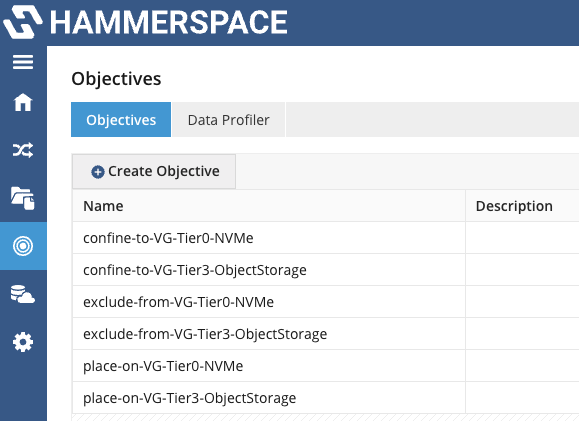579x421 pixels.
Task: Open the settings gear icon
Action: click(23, 342)
